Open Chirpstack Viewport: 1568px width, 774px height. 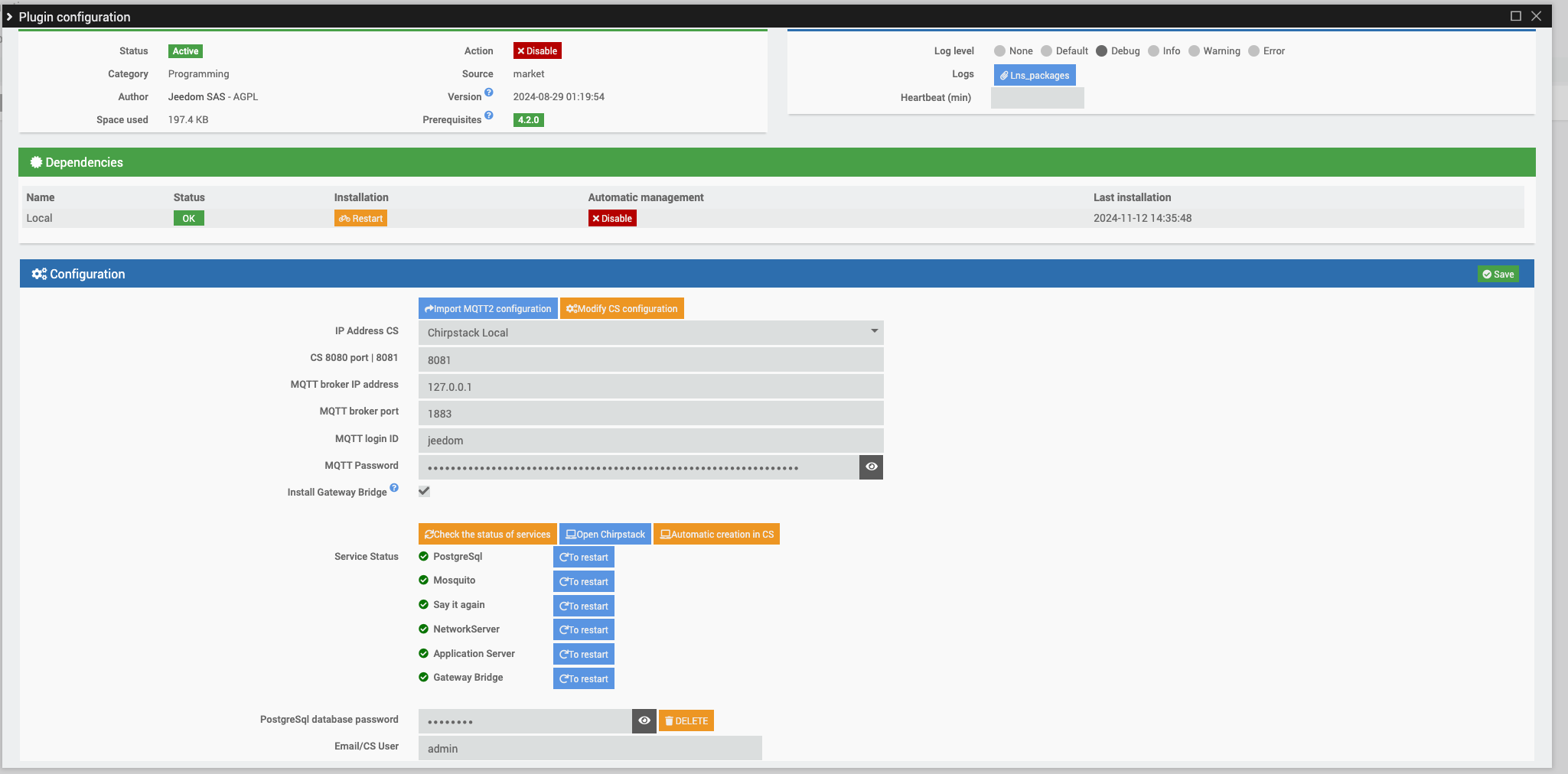point(605,535)
